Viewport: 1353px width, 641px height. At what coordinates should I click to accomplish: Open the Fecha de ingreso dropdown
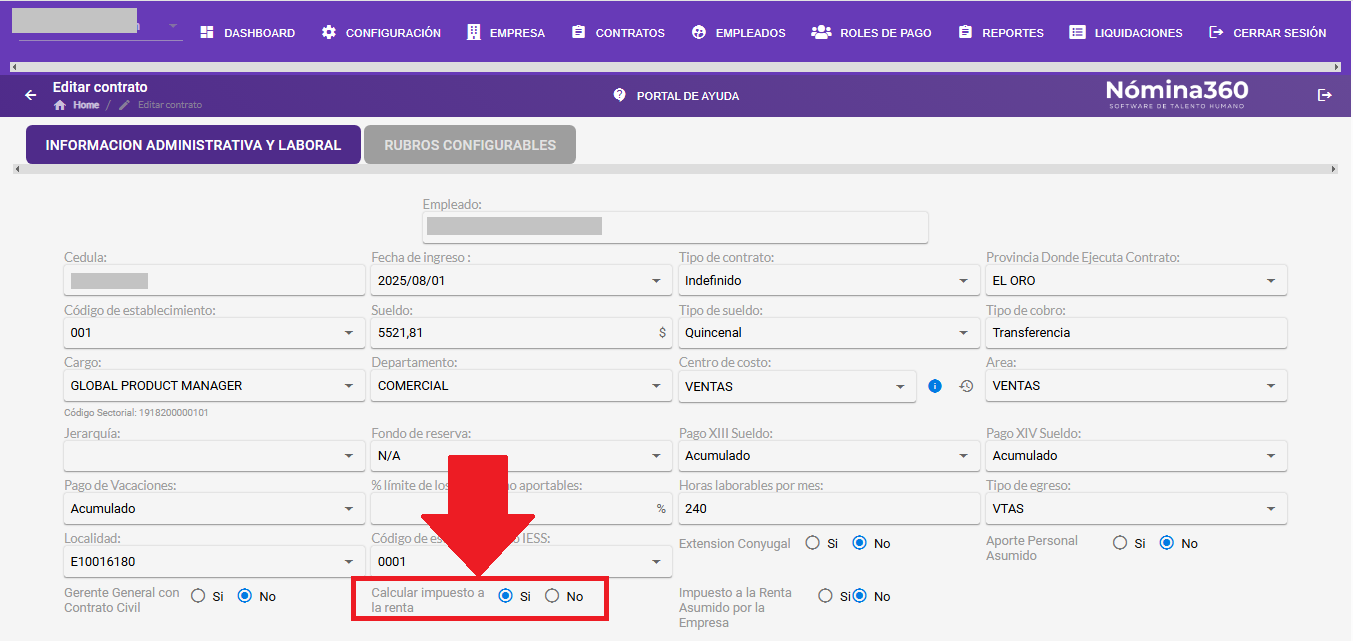(x=520, y=281)
